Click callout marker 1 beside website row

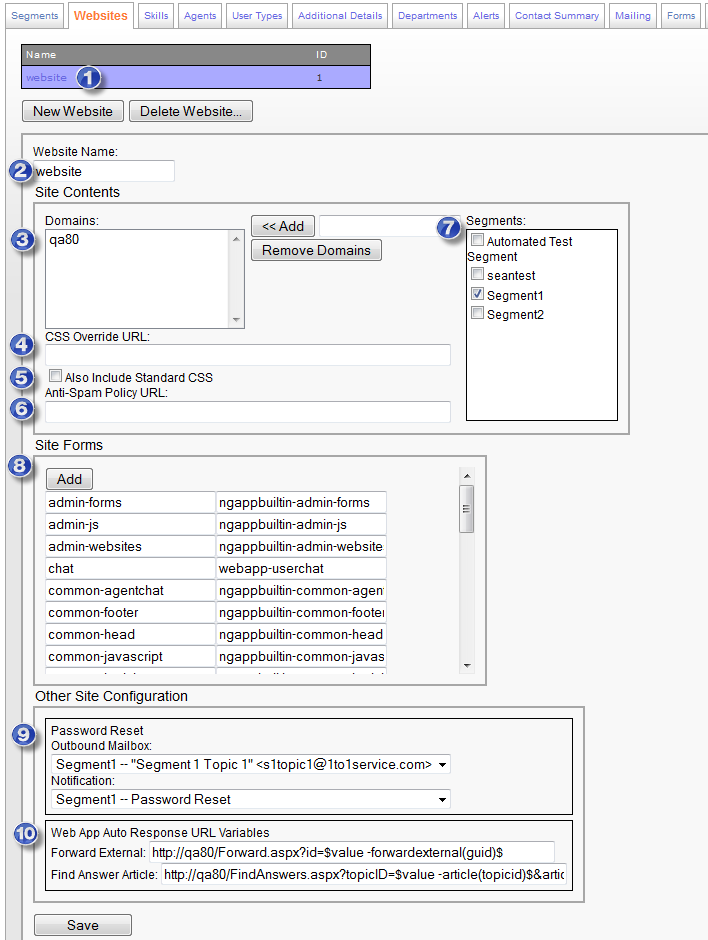tap(89, 78)
